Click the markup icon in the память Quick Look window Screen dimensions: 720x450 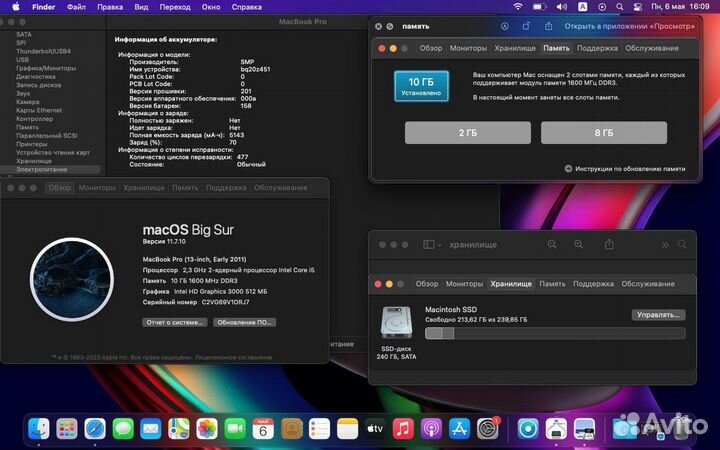pos(505,26)
